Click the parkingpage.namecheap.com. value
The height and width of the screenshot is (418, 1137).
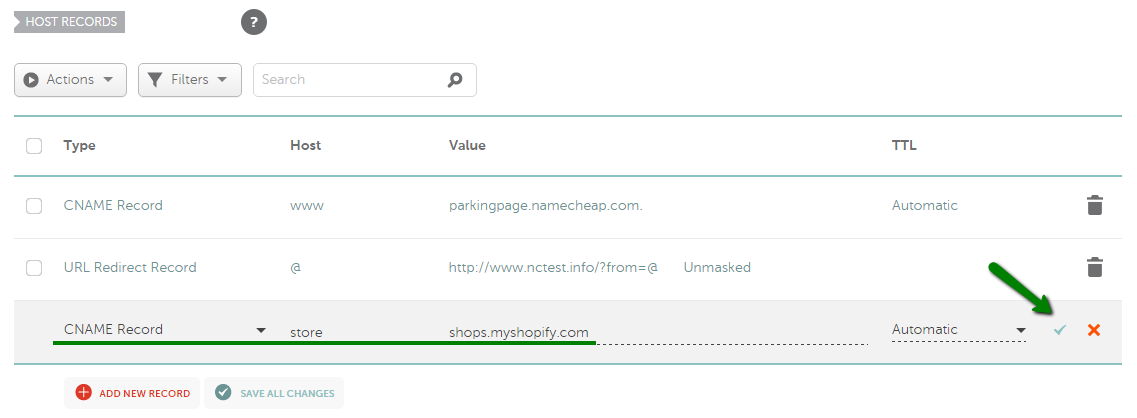click(x=546, y=205)
